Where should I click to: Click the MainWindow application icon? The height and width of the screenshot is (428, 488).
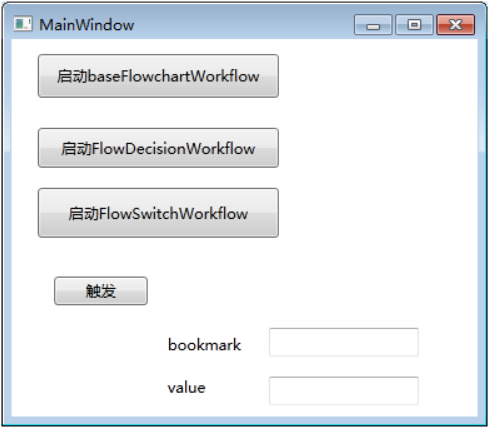click(23, 24)
